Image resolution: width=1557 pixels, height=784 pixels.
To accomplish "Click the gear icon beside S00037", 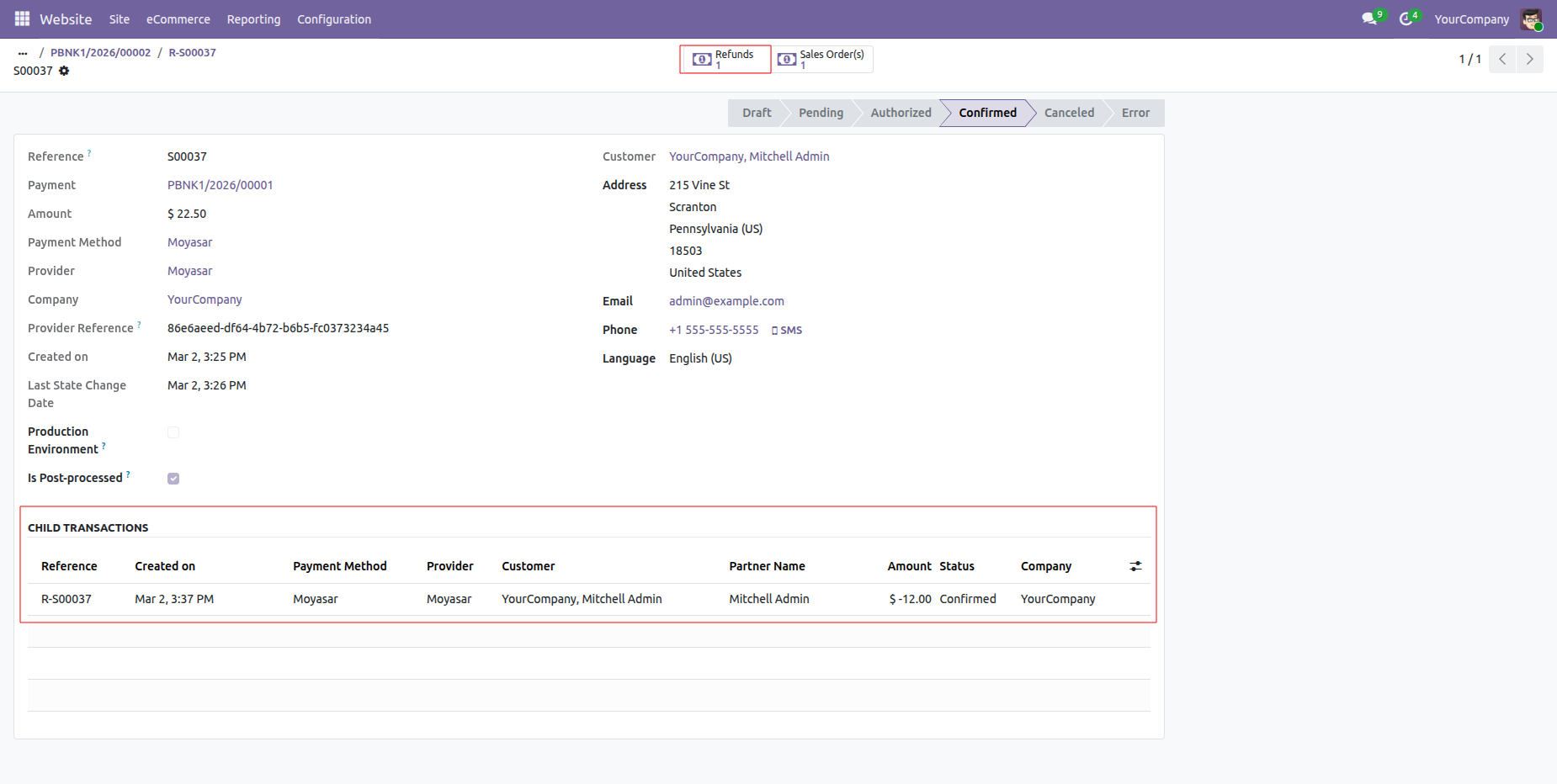I will tap(64, 71).
